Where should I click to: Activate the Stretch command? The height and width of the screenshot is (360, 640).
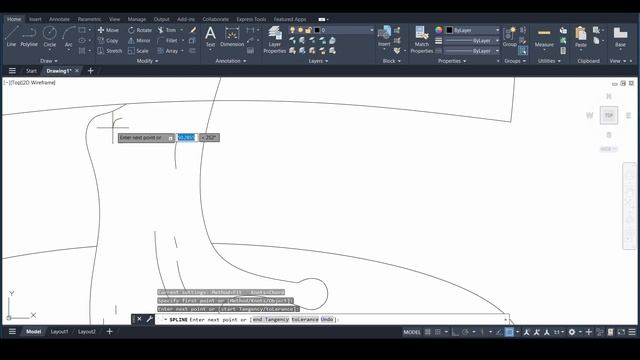110,51
